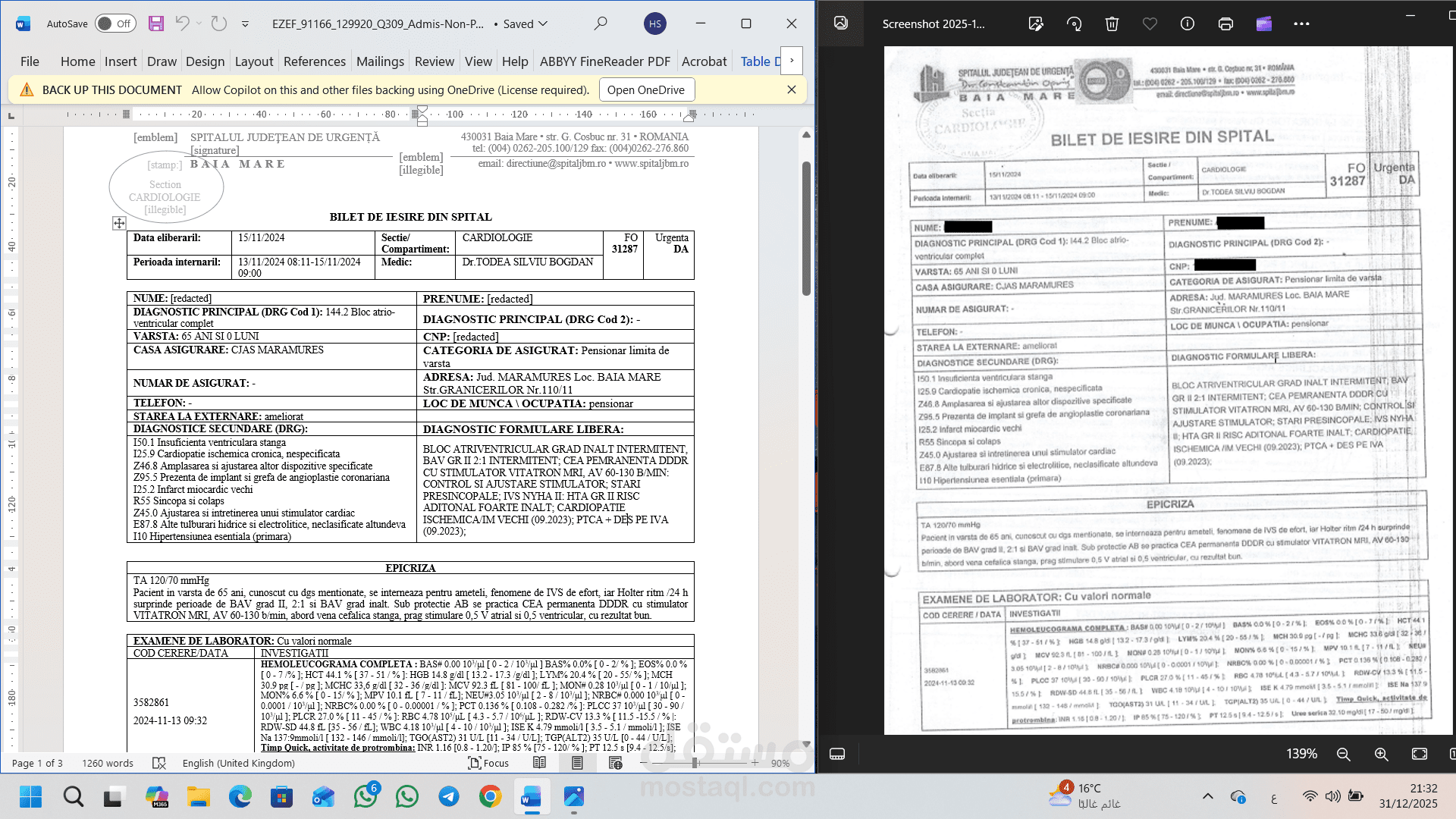Screen dimensions: 1456x819
Task: Click the spelling proofing status icon
Action: coord(158,763)
